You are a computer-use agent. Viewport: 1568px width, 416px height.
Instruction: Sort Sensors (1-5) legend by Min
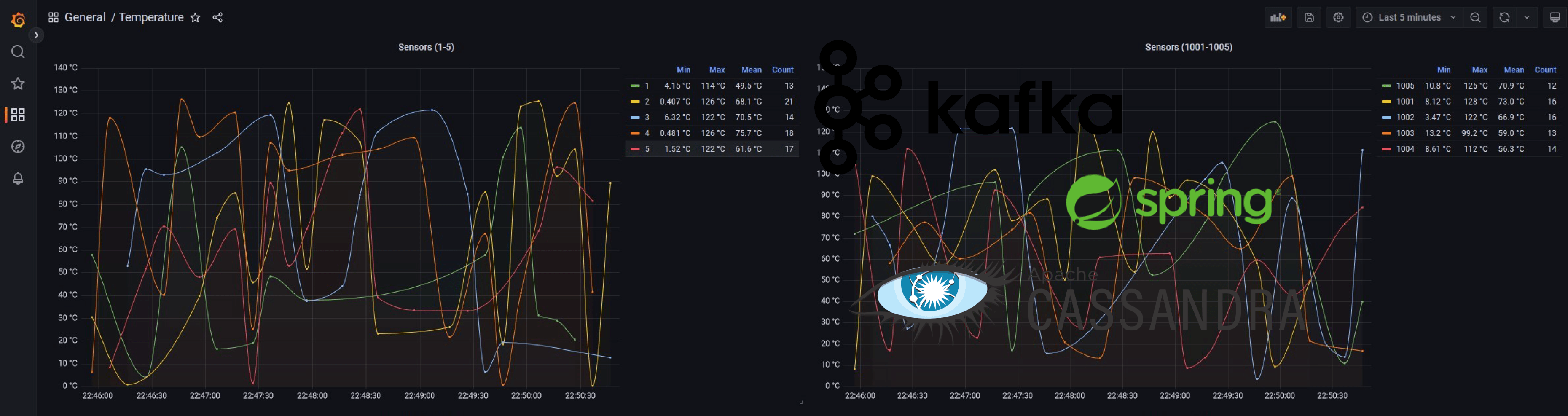[x=684, y=70]
